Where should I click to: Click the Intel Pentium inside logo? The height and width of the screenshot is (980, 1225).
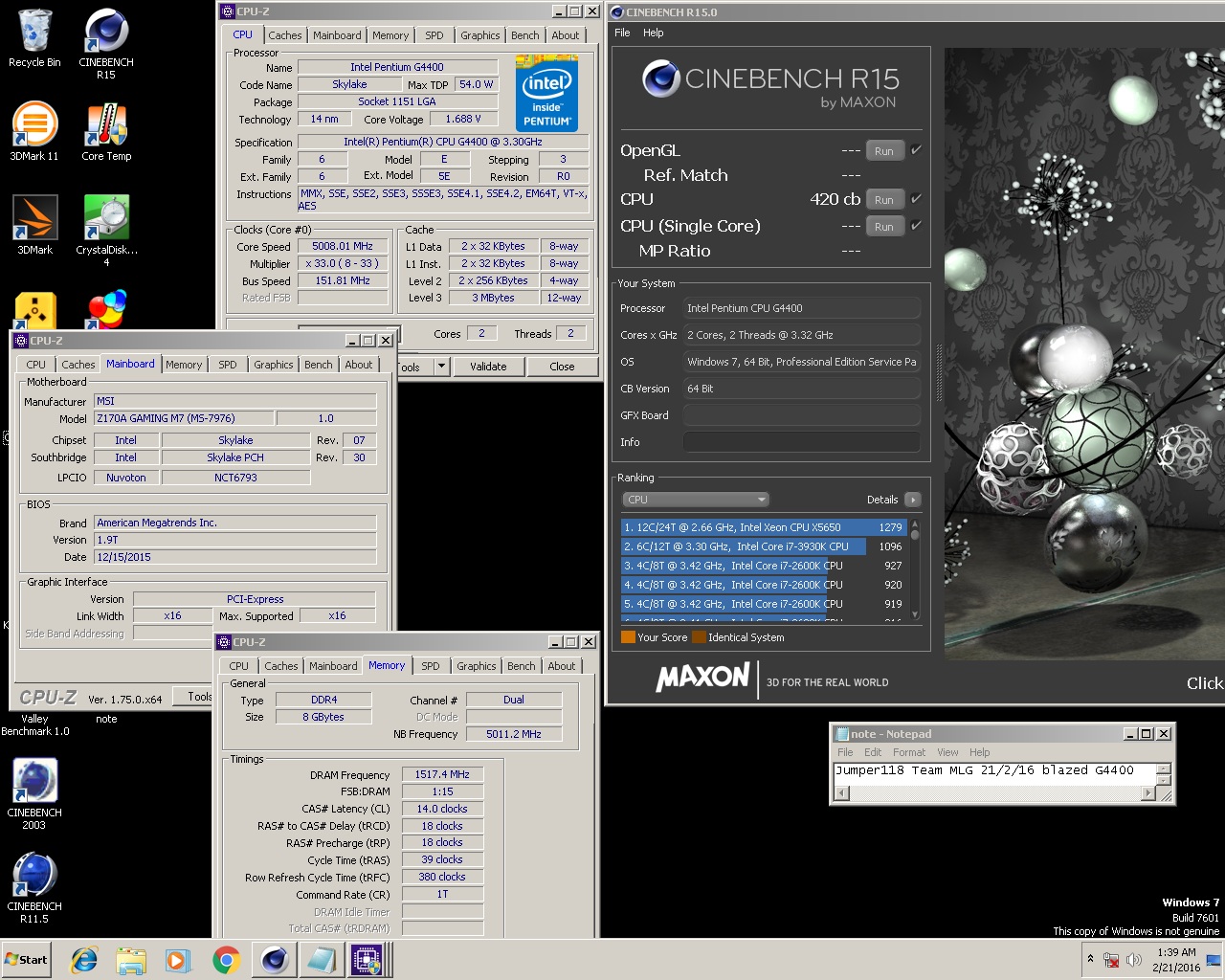point(546,93)
